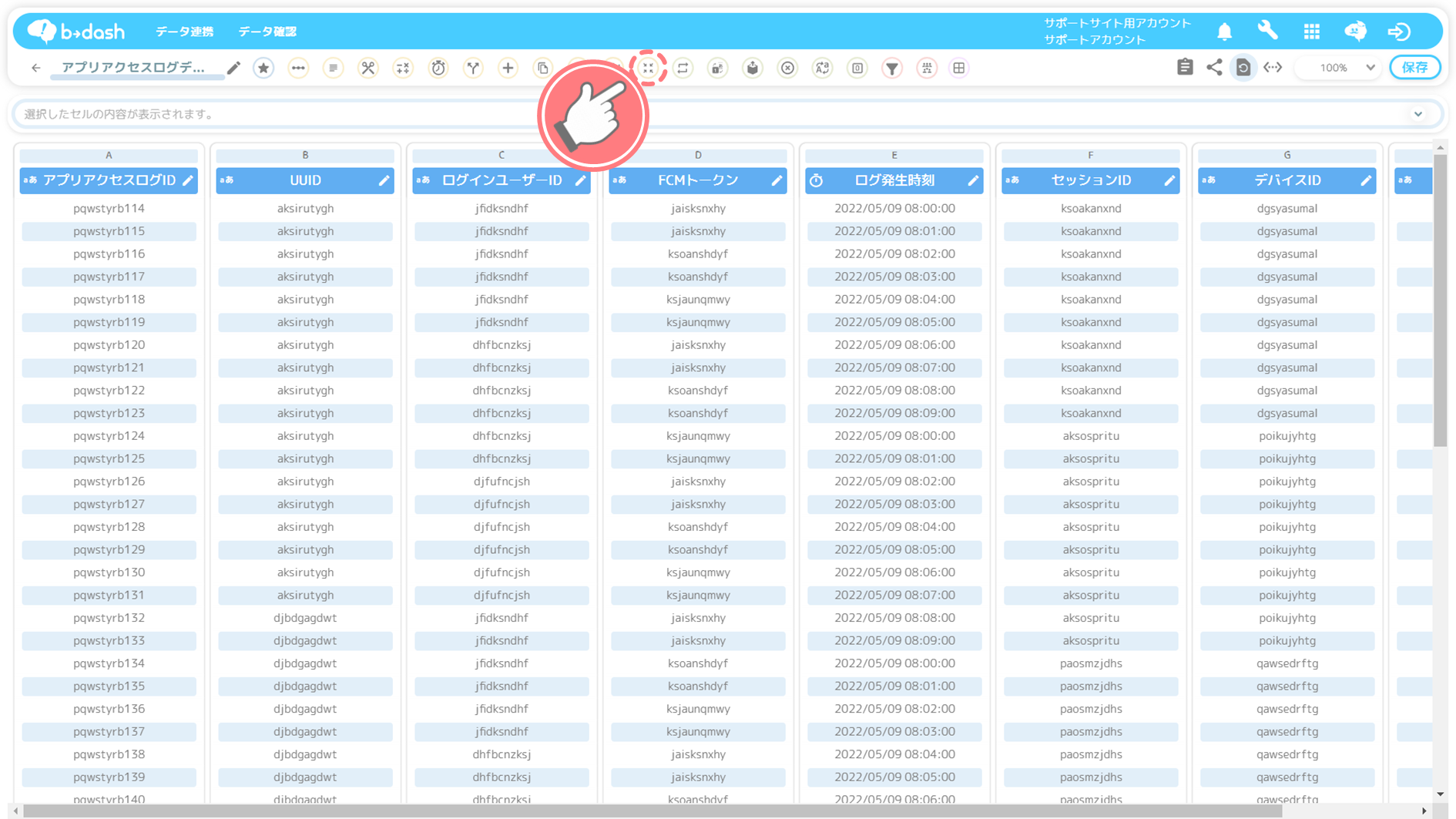Open notifications bell icon

point(1224,32)
